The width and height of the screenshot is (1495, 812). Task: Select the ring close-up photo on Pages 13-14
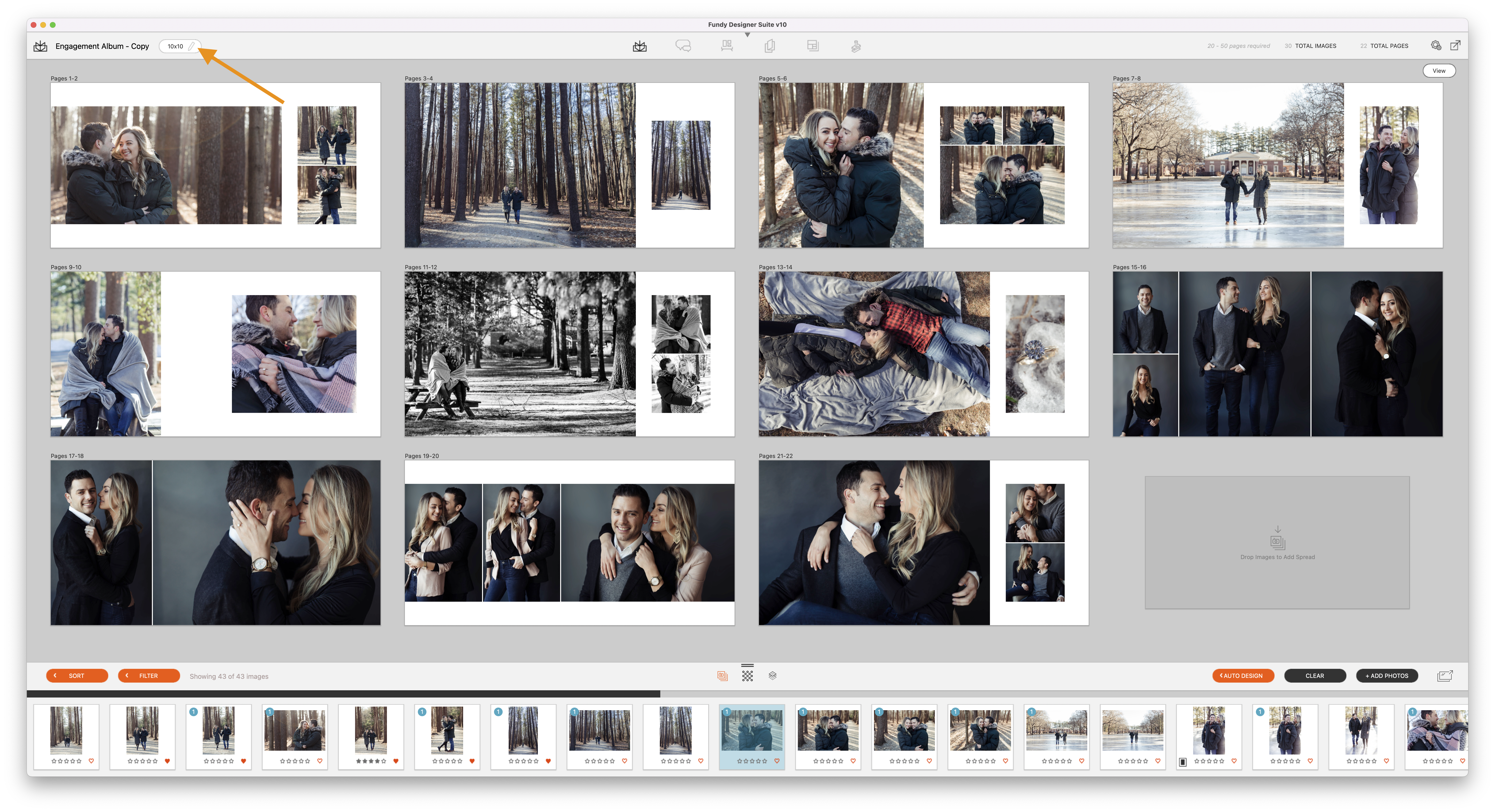pyautogui.click(x=1035, y=354)
